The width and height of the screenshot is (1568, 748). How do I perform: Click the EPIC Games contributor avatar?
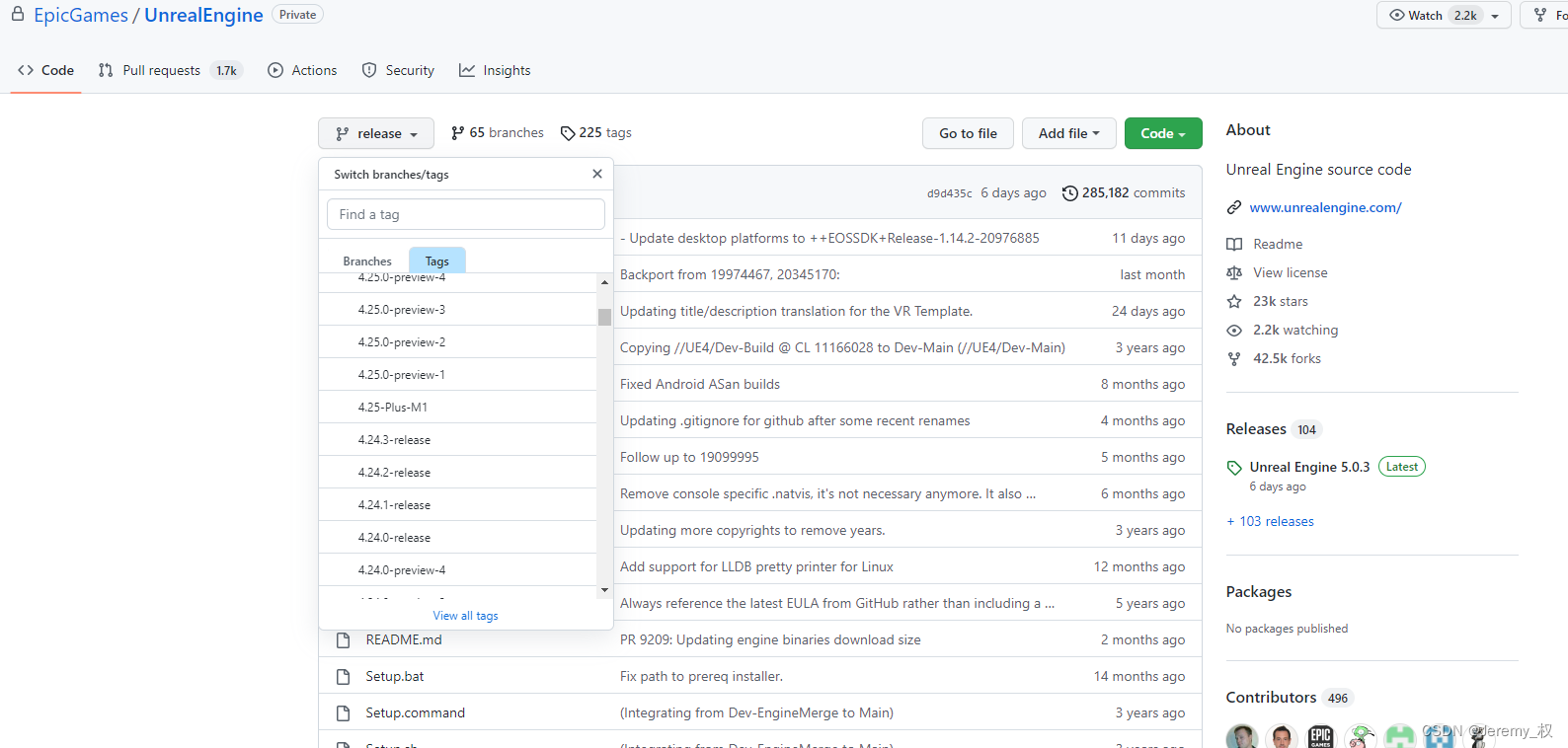[1320, 736]
